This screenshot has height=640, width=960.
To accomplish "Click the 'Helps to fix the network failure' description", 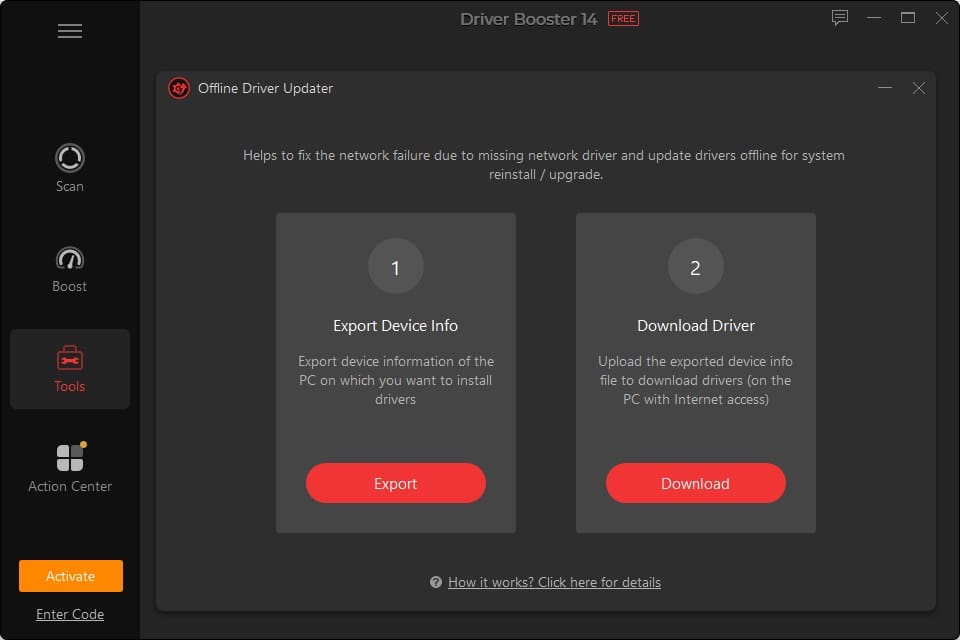I will pyautogui.click(x=544, y=165).
